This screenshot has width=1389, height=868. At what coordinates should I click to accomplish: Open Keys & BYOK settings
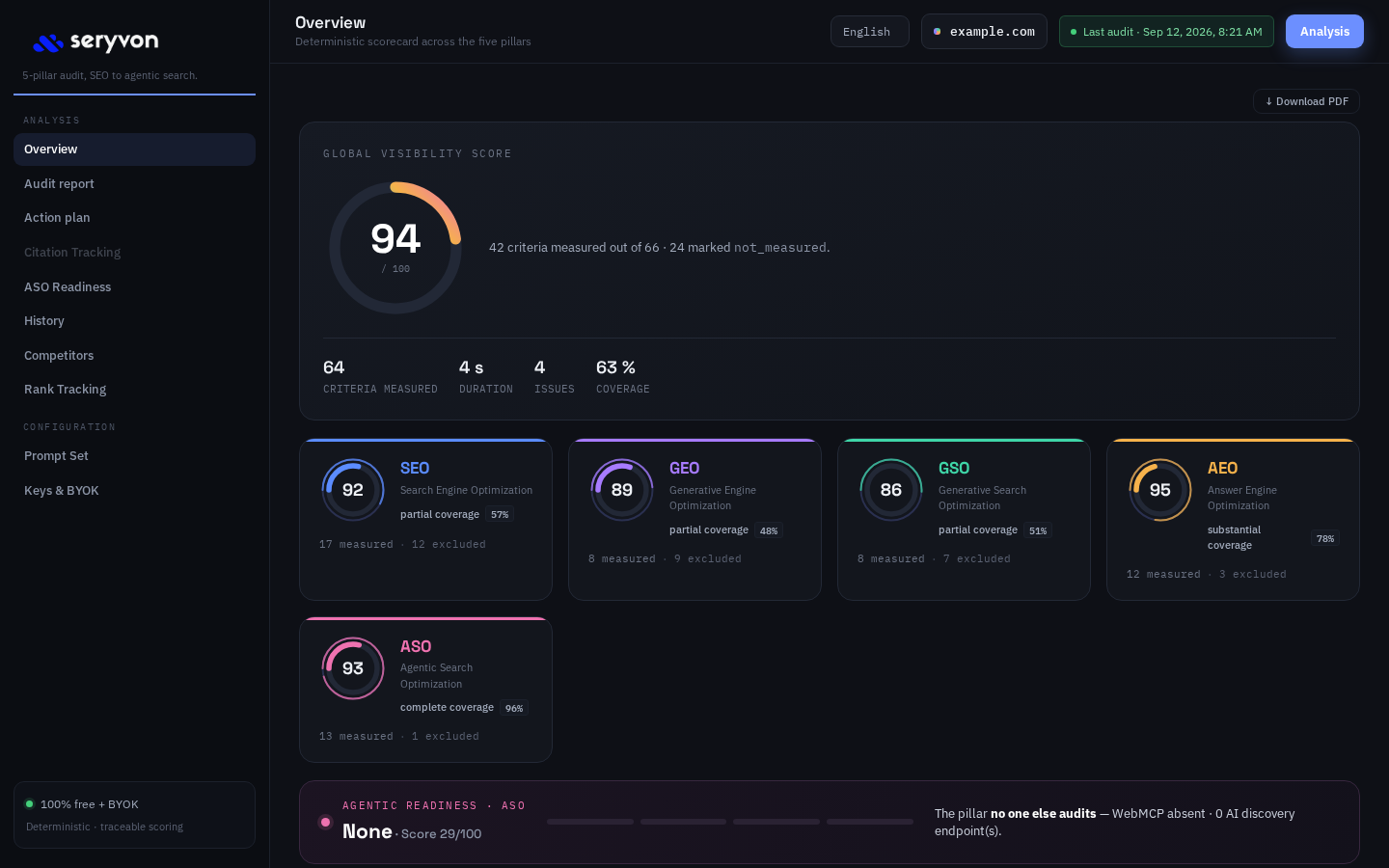(x=134, y=490)
